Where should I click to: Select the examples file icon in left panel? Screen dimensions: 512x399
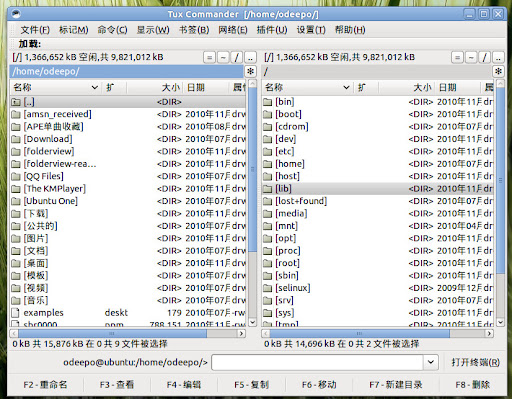(x=15, y=313)
